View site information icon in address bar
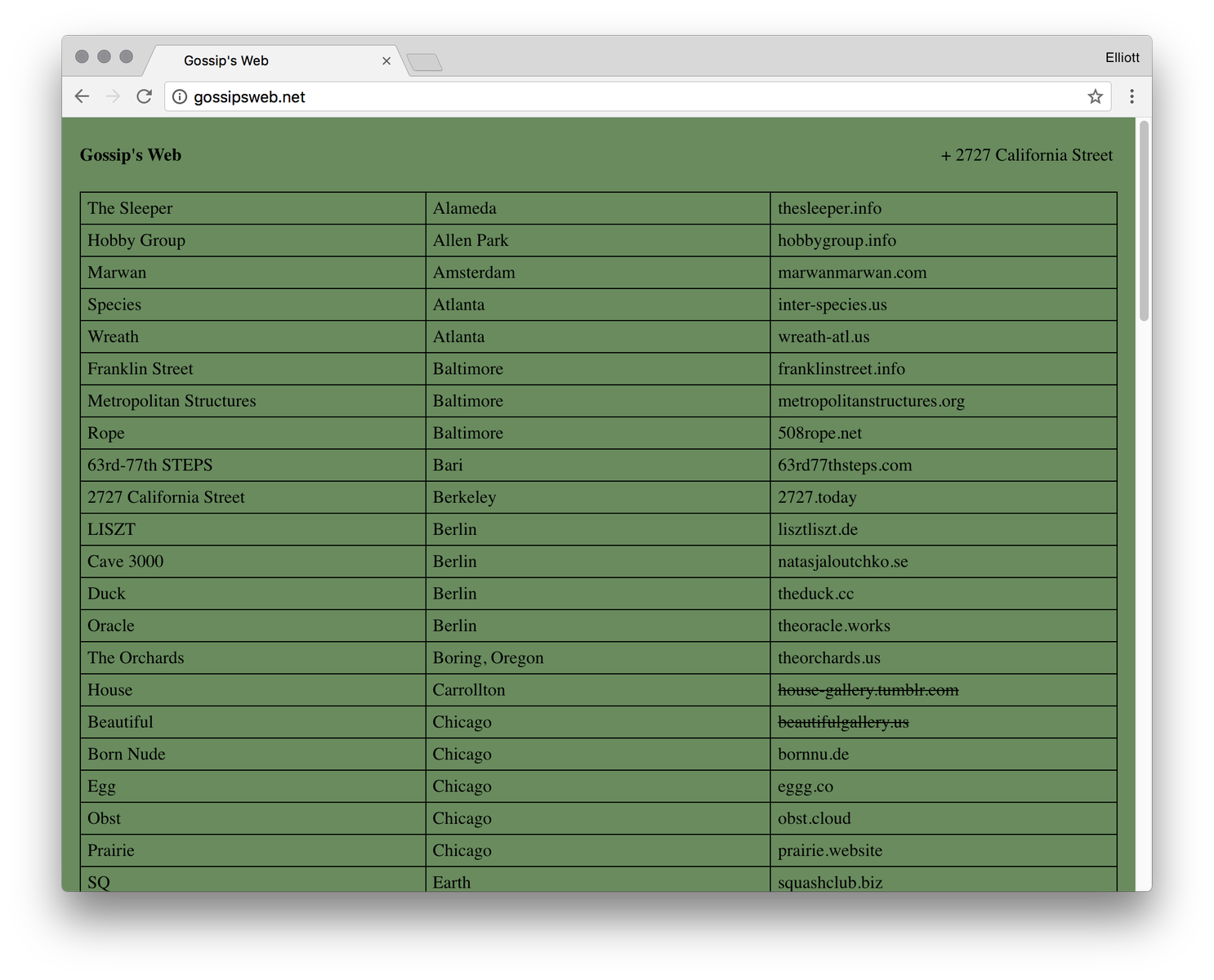1214x980 pixels. (x=180, y=96)
